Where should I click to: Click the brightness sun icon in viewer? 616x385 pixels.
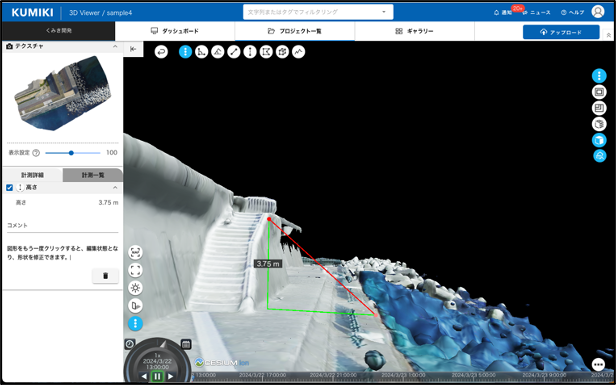tap(136, 288)
